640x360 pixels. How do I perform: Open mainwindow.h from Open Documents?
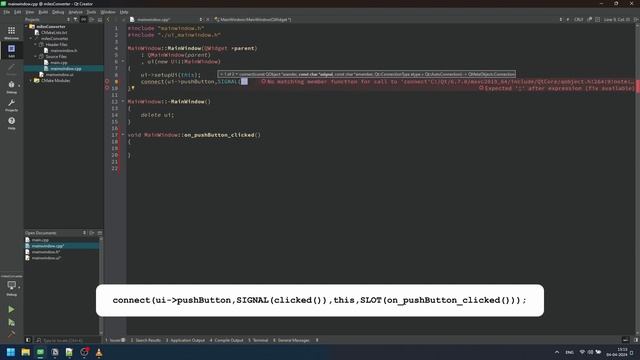click(x=46, y=252)
